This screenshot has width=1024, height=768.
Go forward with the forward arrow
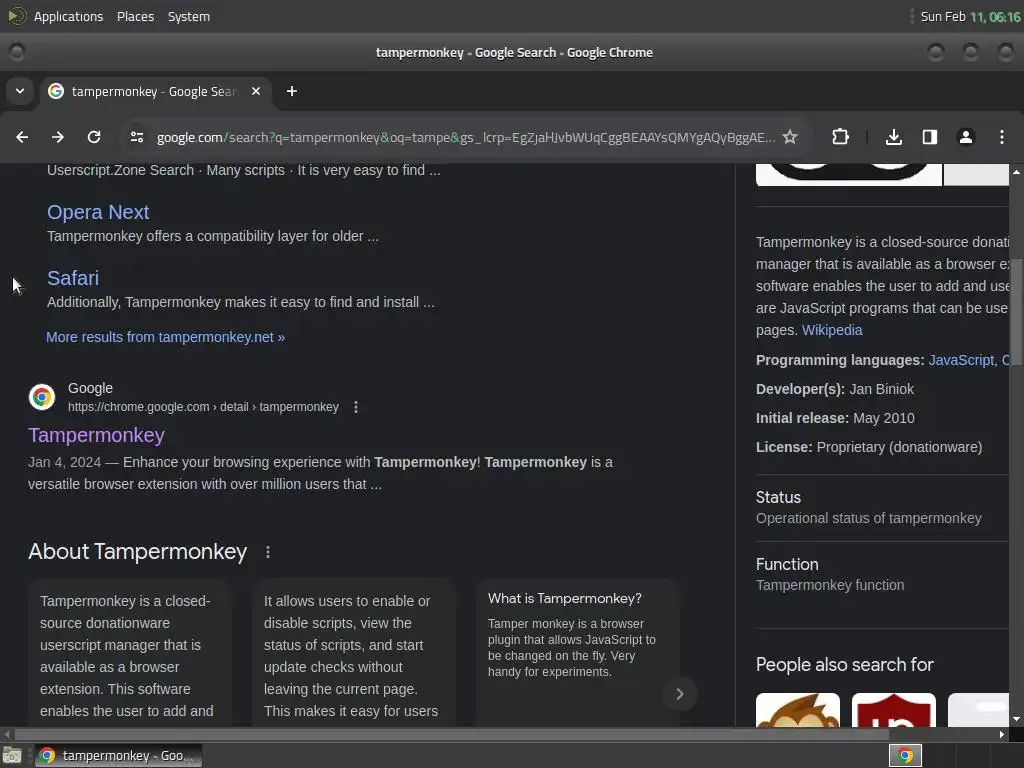[x=58, y=137]
